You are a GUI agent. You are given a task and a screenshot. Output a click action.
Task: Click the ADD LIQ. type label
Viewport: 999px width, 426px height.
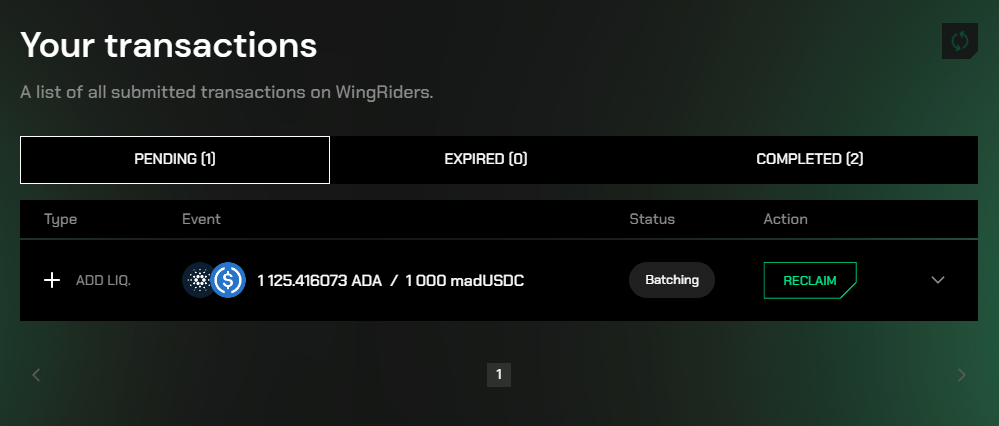pos(103,280)
